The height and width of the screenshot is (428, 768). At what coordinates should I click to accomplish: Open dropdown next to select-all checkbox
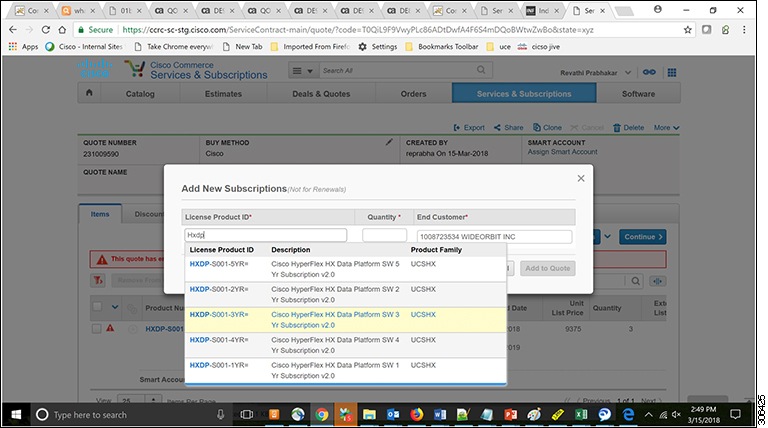115,307
